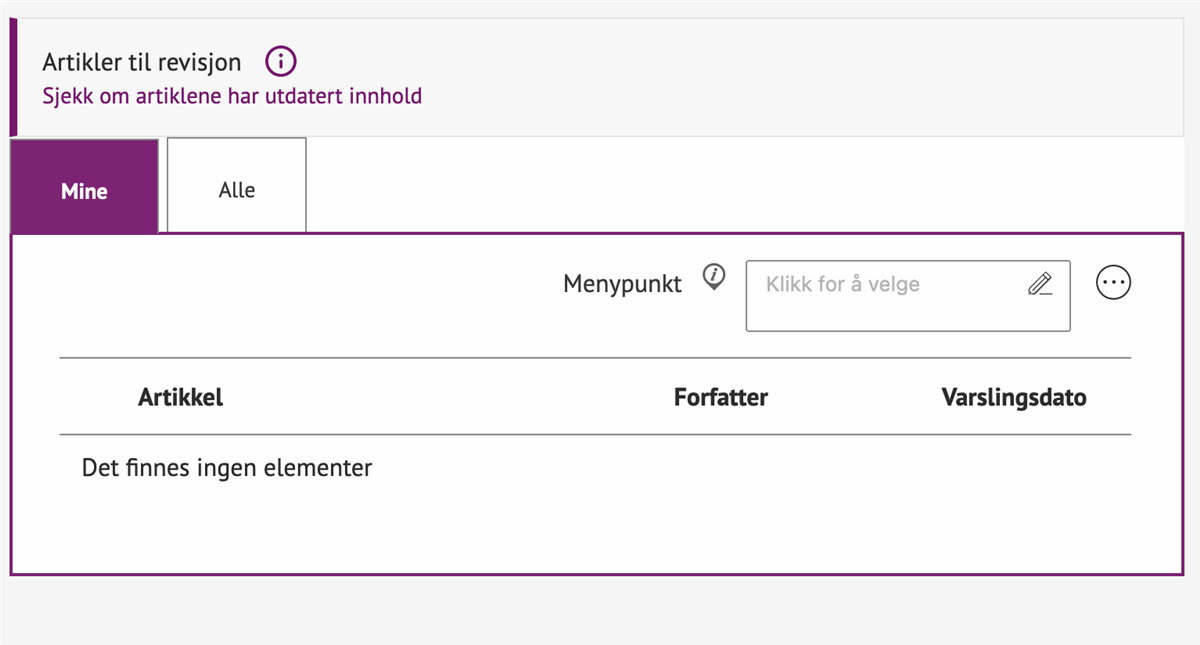Sort by the Forfatter column header
Image resolution: width=1200 pixels, height=645 pixels.
[721, 397]
